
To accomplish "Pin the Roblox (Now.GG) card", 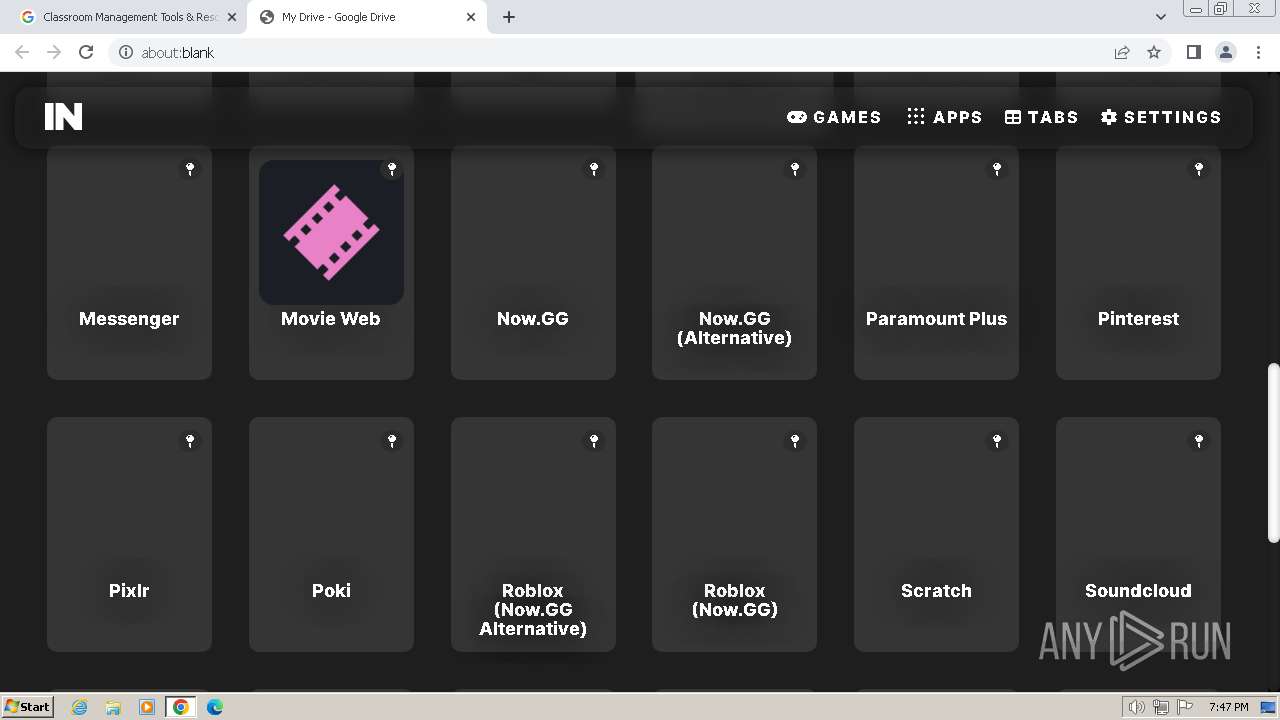I will [x=795, y=441].
